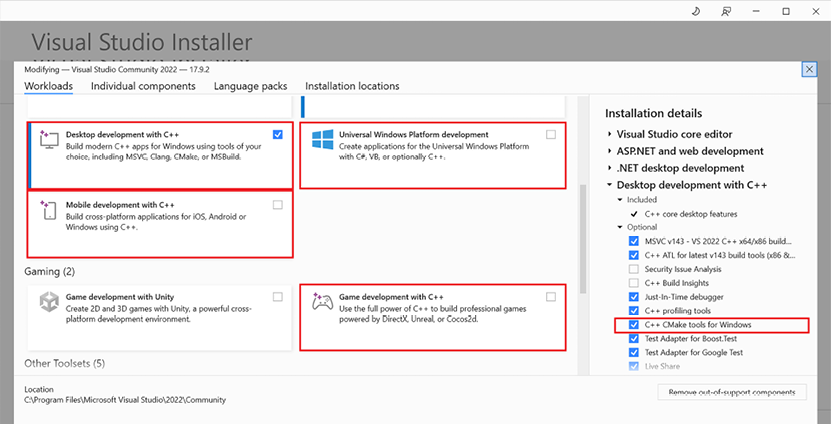Uncheck C++ CMake tools for Windows
This screenshot has height=424, width=831.
click(633, 324)
